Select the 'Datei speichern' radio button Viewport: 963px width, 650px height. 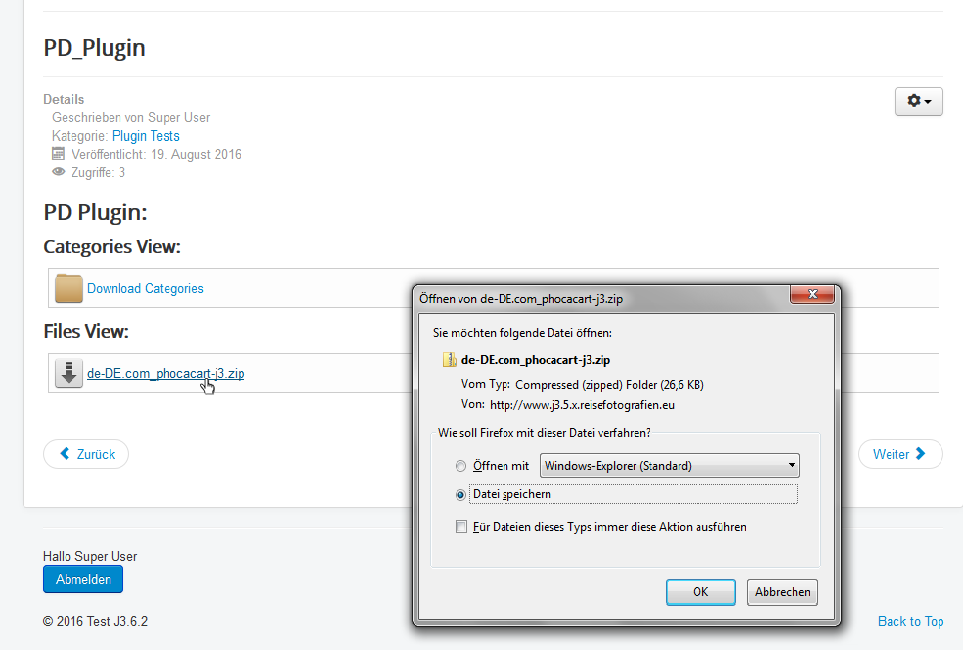pyautogui.click(x=461, y=494)
